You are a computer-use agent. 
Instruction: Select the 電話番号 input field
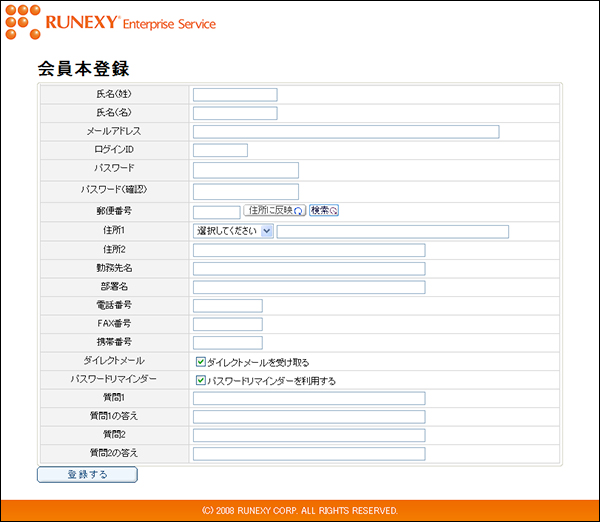click(228, 306)
